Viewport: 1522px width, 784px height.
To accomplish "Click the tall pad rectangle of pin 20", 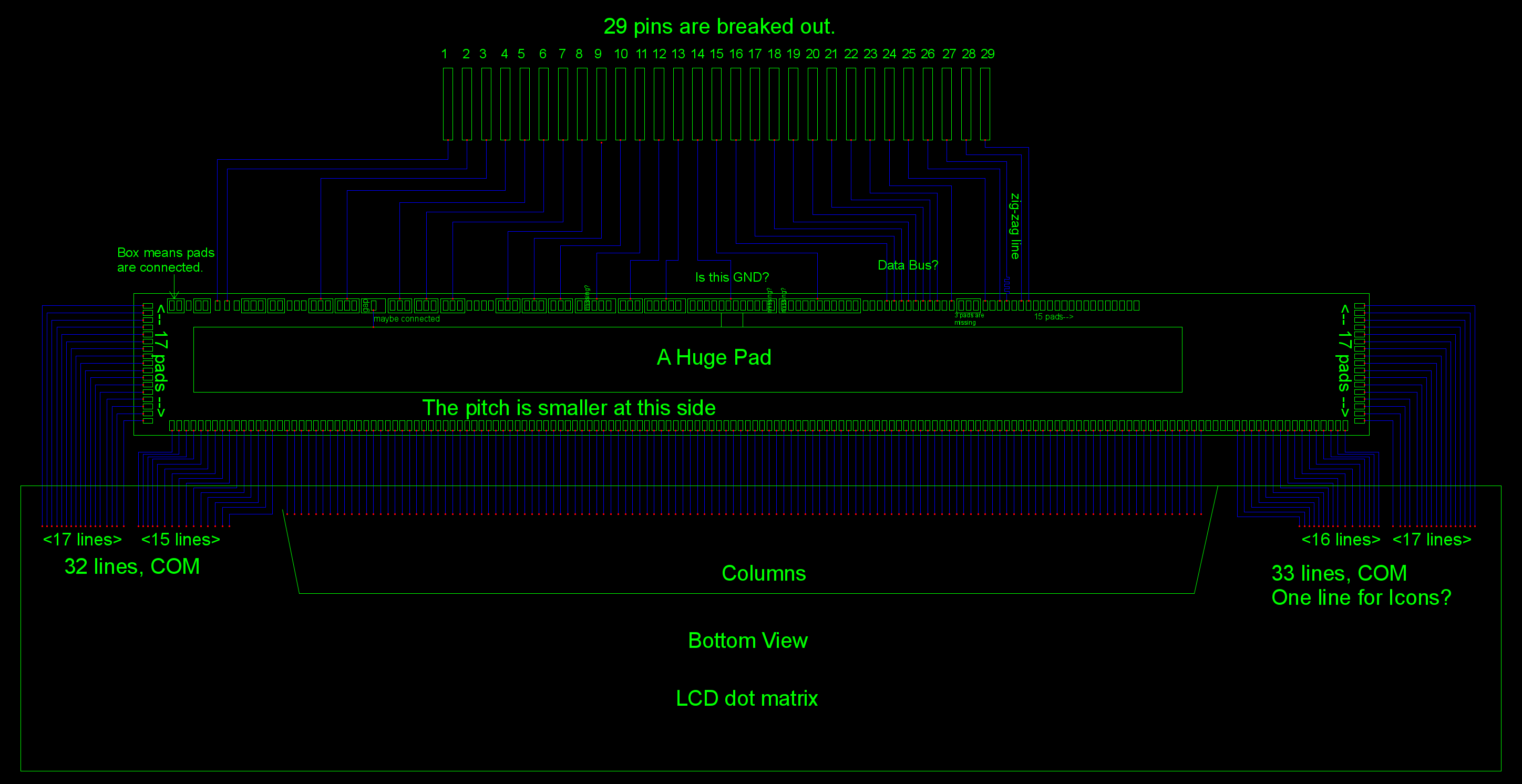I will (x=813, y=104).
